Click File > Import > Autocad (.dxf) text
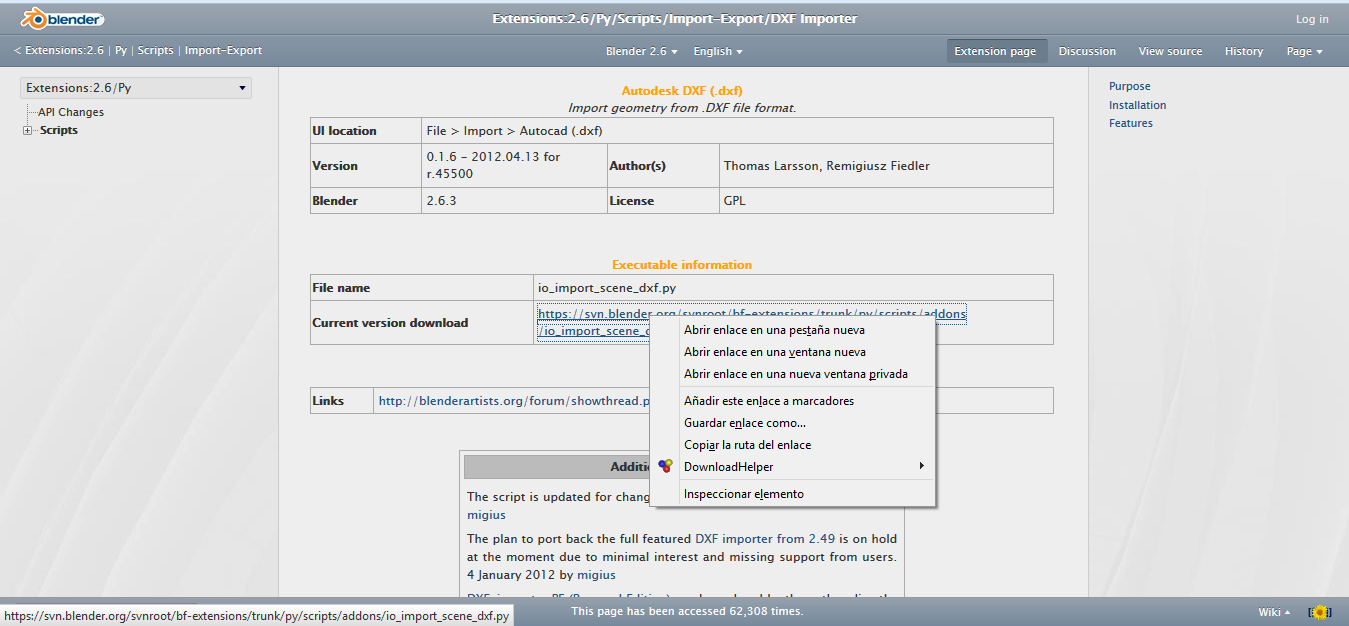The image size is (1349, 626). 514,131
